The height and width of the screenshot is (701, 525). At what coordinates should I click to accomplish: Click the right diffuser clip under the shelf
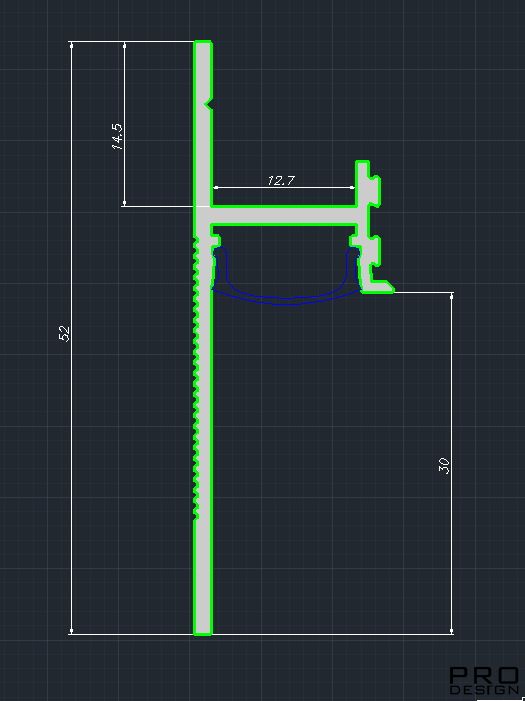click(x=355, y=240)
